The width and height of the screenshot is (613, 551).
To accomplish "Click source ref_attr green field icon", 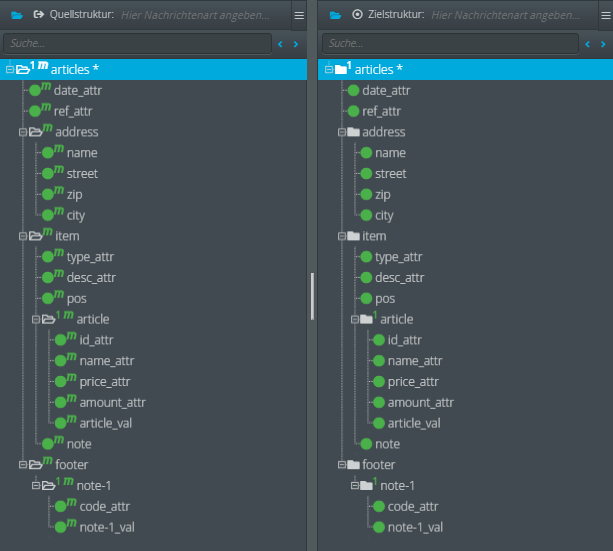I will tap(35, 111).
